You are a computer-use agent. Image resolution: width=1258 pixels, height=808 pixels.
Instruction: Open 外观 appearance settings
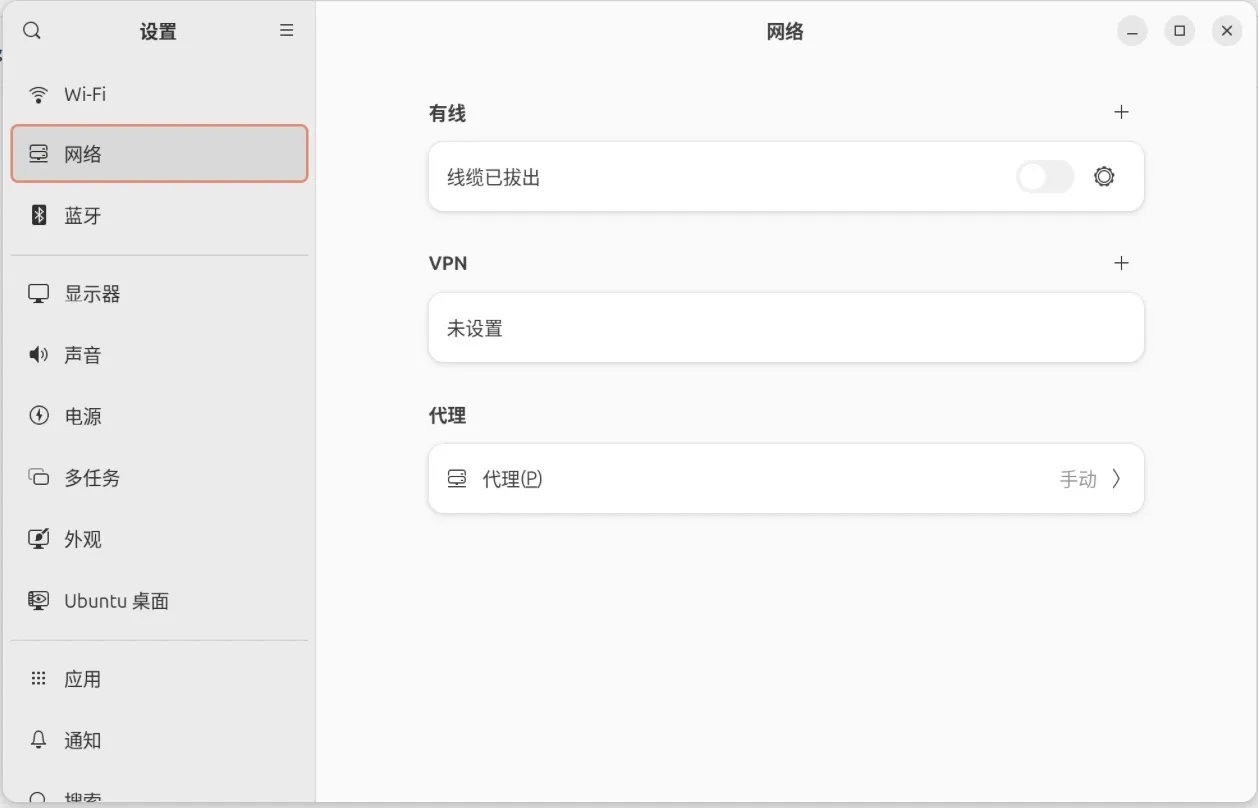tap(83, 539)
